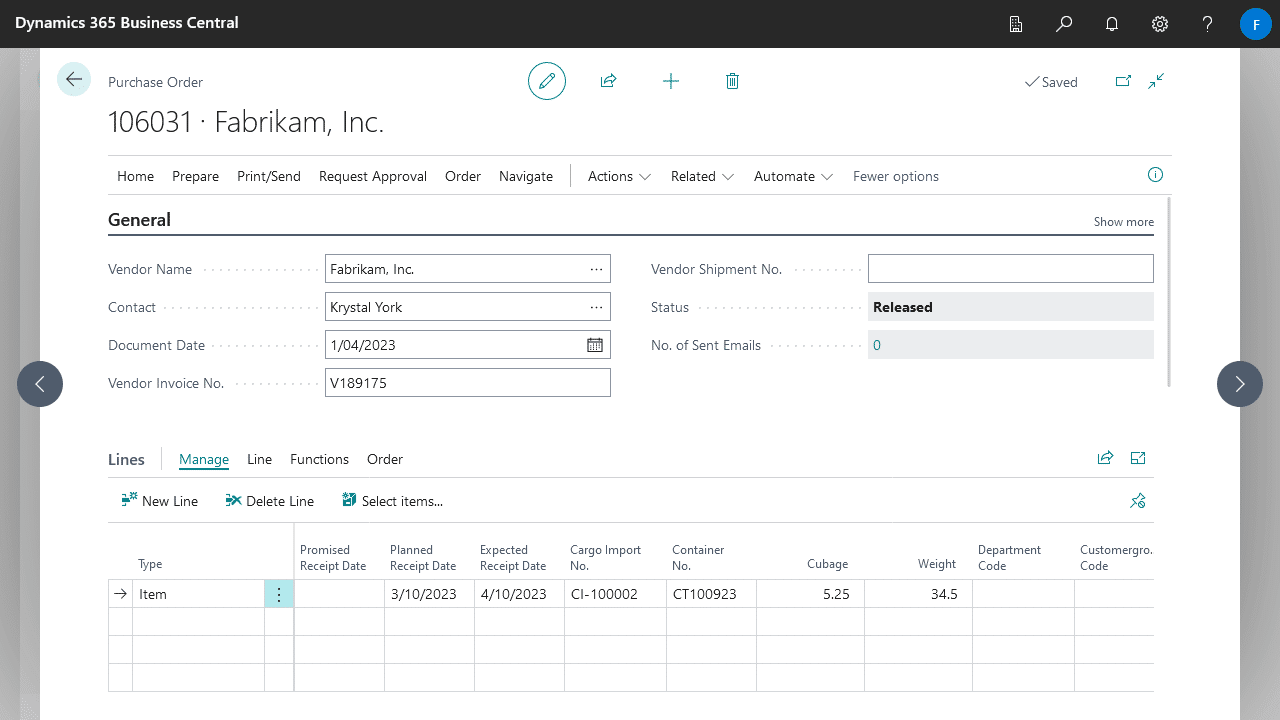Toggle the pin icon in Lines toolbar
Image resolution: width=1280 pixels, height=720 pixels.
click(1137, 501)
